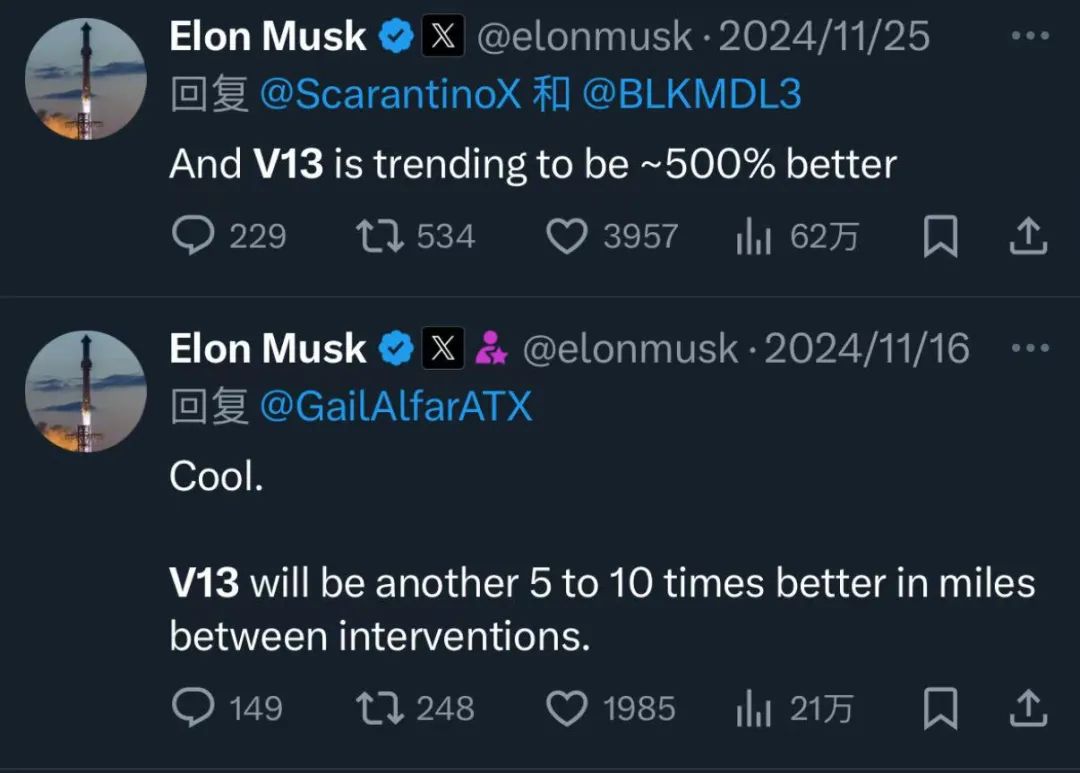Open more options for 2024/11/16 tweet
1080x773 pixels.
tap(1030, 348)
